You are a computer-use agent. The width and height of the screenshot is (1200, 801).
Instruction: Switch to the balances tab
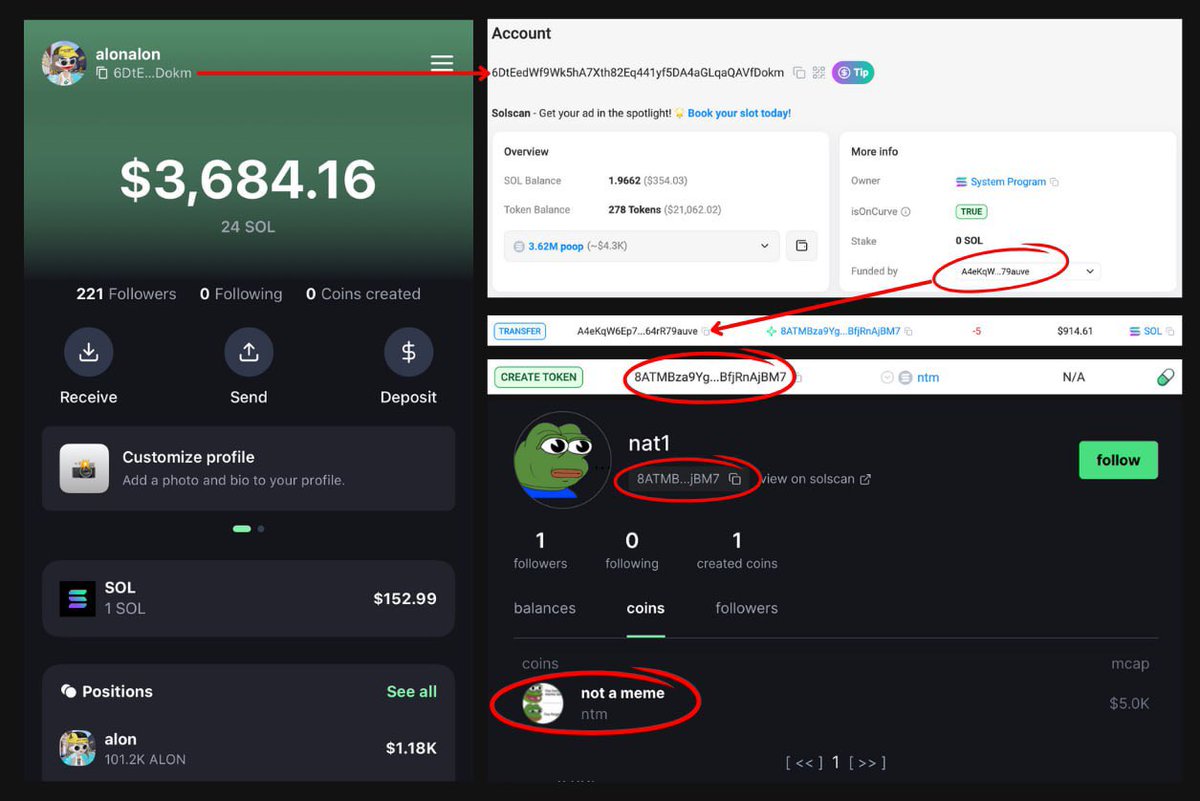tap(545, 608)
